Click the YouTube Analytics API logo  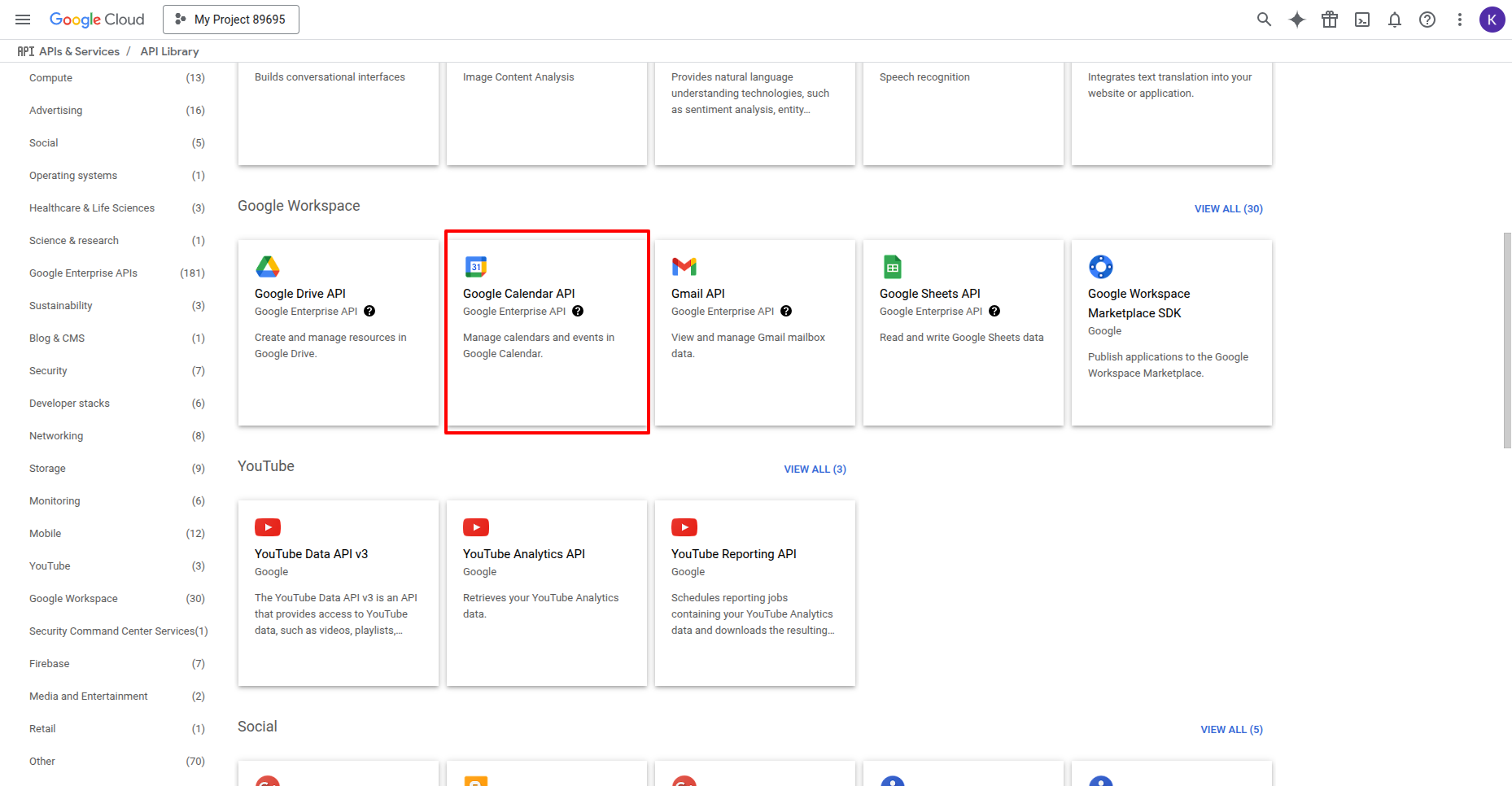(x=476, y=527)
